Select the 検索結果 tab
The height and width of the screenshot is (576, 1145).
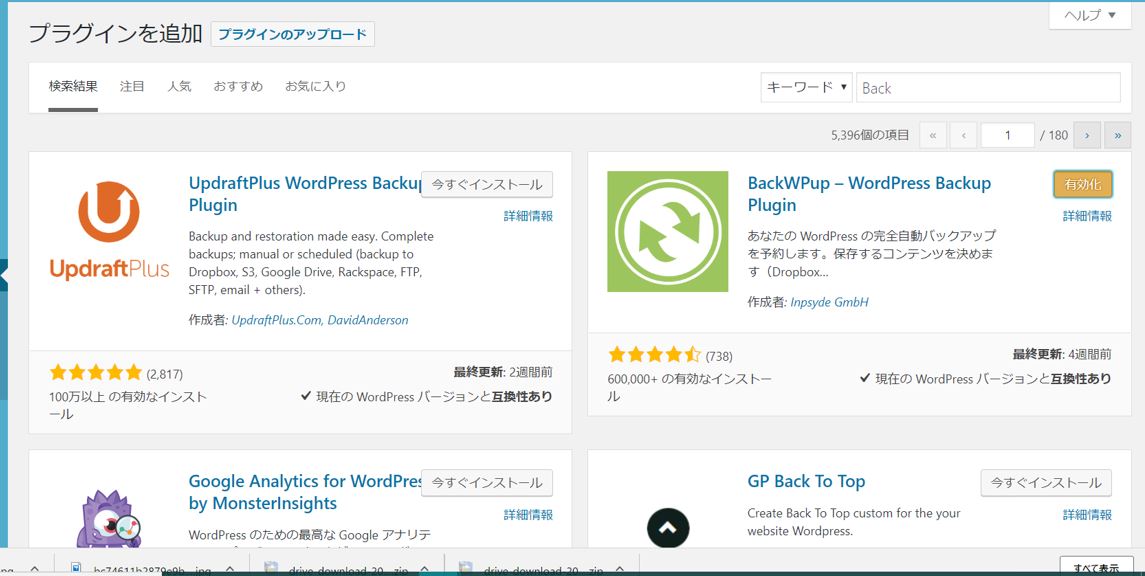[73, 86]
